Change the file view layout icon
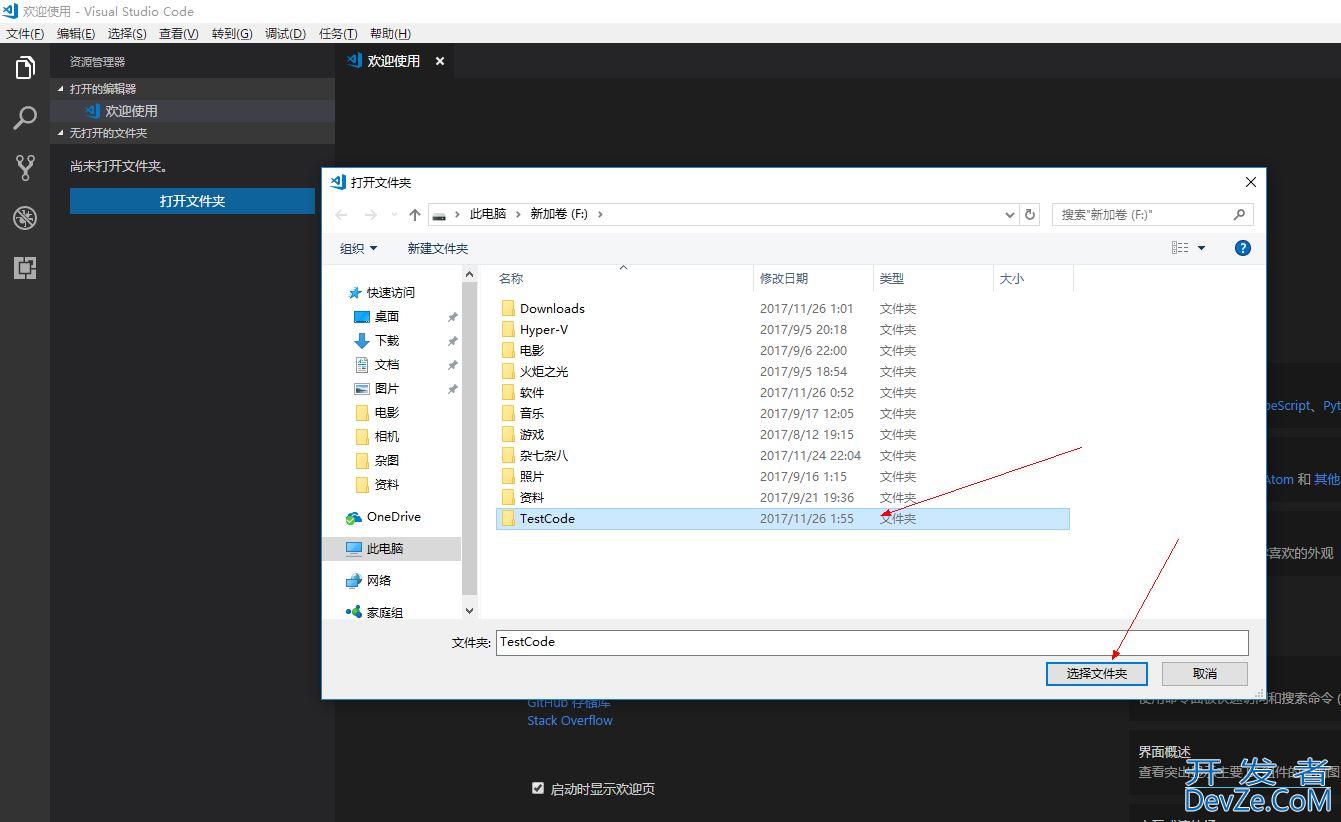This screenshot has height=822, width=1341. (x=1181, y=248)
